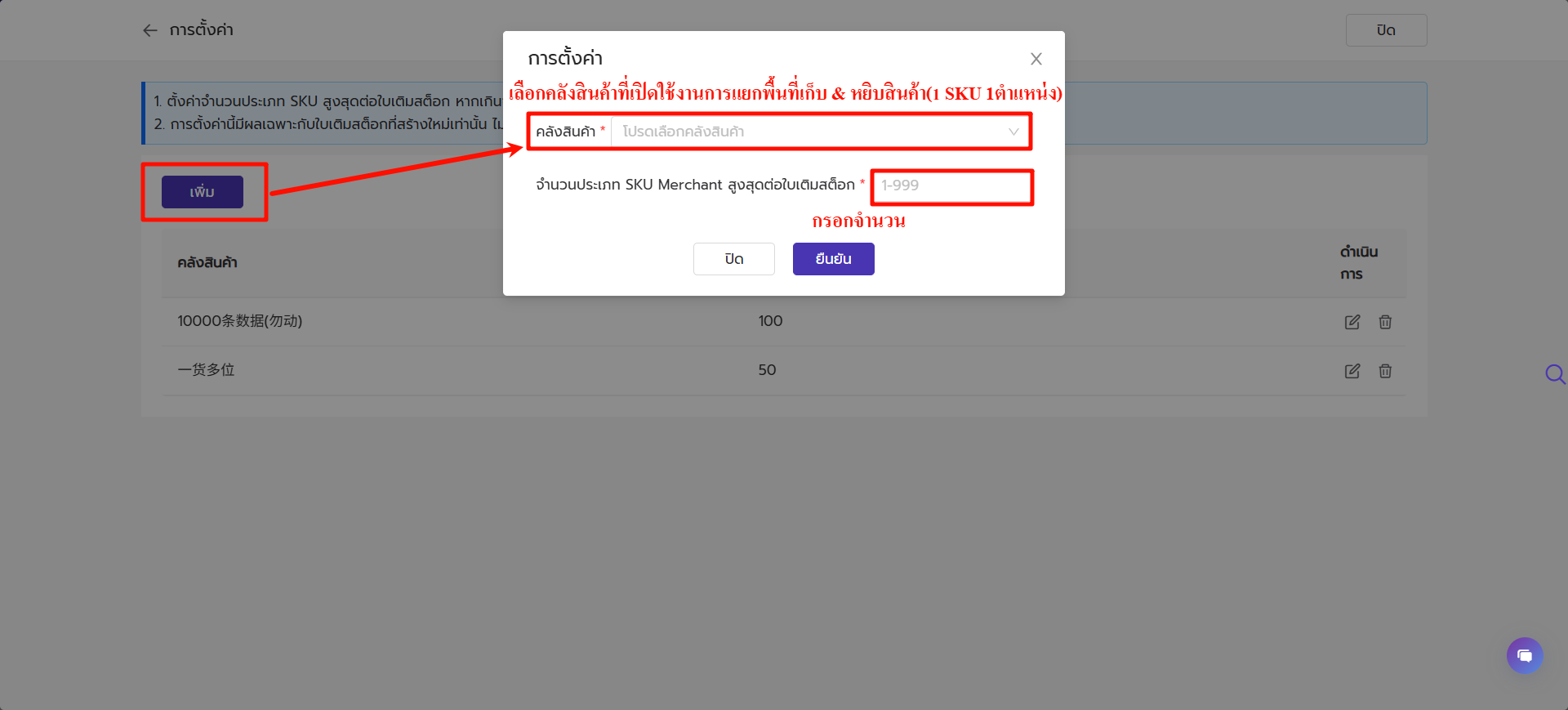The width and height of the screenshot is (1568, 710).
Task: Click the chevron arrow in warehouse selector
Action: [1013, 132]
